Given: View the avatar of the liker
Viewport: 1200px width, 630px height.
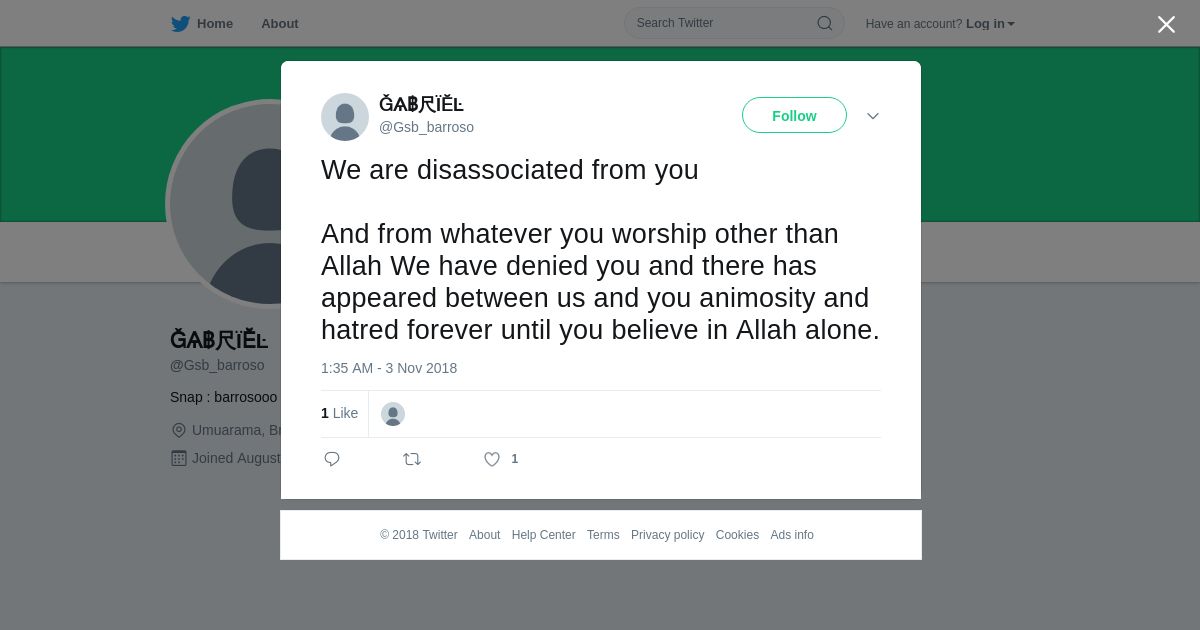Looking at the screenshot, I should [x=393, y=414].
